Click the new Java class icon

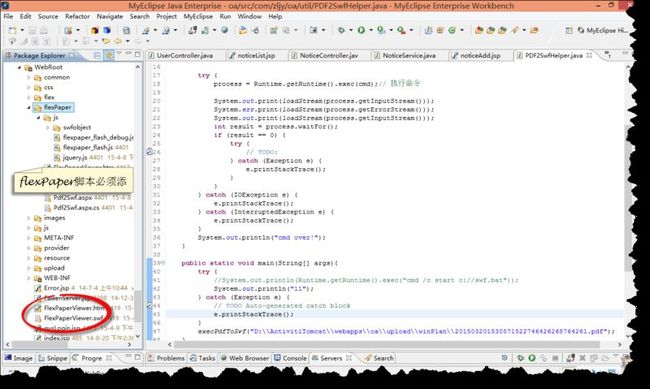coord(452,30)
